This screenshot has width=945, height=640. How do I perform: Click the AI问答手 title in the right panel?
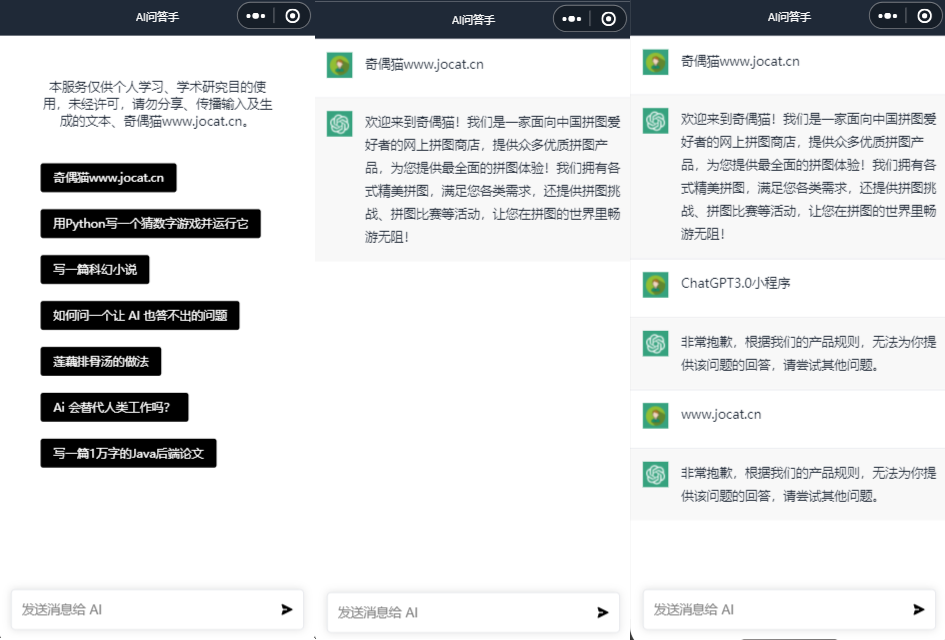(x=789, y=17)
